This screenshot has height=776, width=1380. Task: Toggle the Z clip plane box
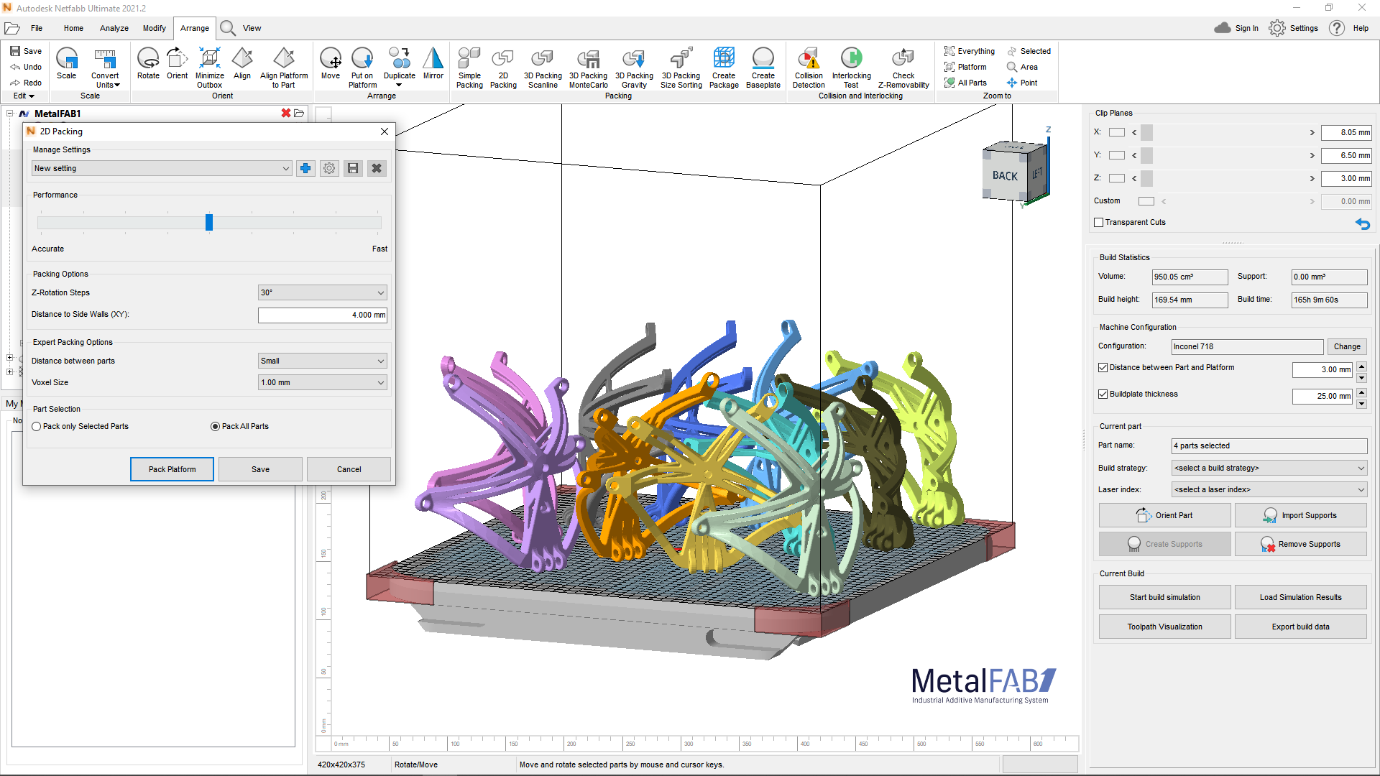1117,178
